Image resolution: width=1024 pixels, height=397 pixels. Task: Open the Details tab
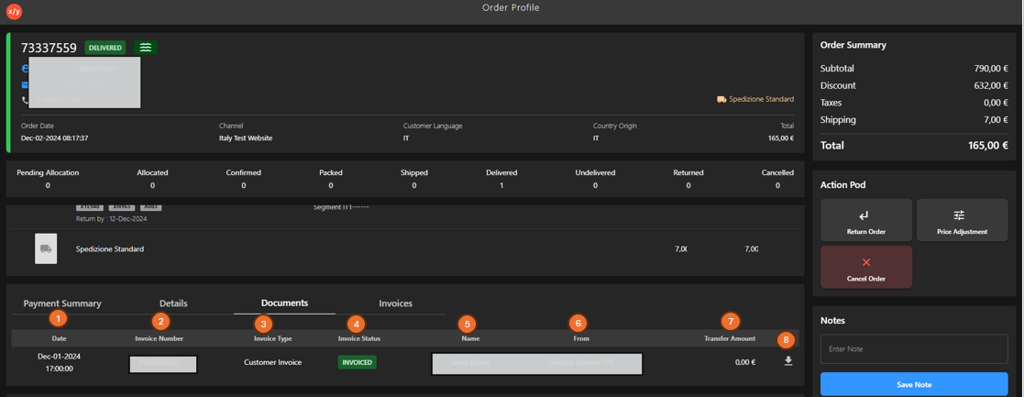click(173, 304)
